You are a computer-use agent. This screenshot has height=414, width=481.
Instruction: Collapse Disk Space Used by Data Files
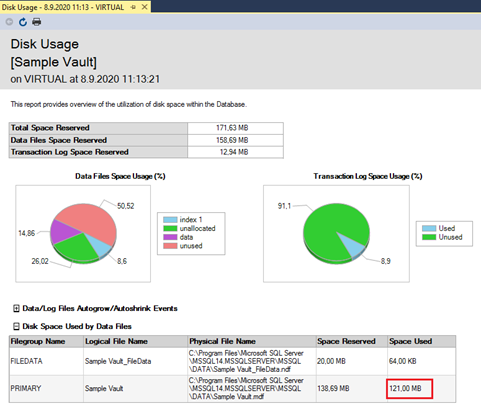pos(16,326)
